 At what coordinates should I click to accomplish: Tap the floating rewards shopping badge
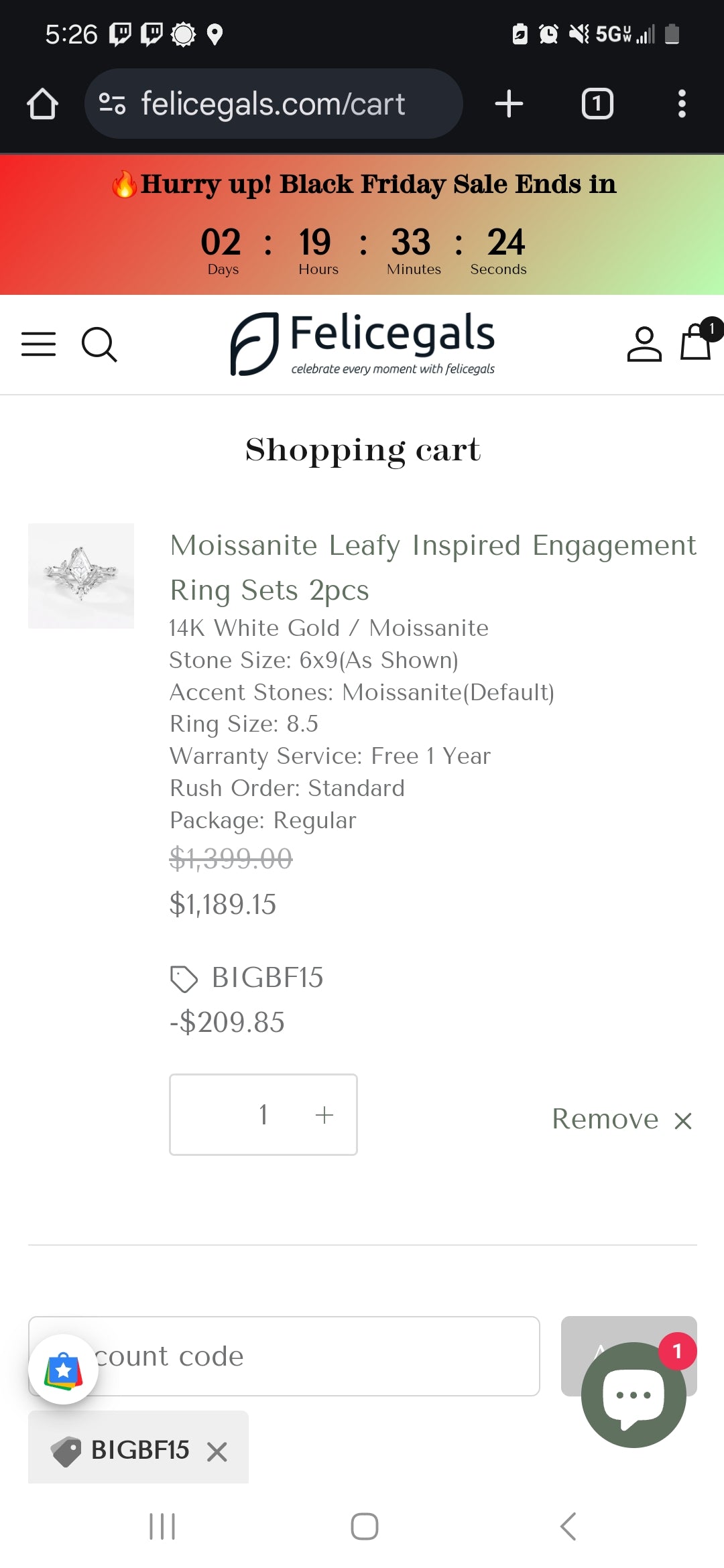(x=64, y=1370)
